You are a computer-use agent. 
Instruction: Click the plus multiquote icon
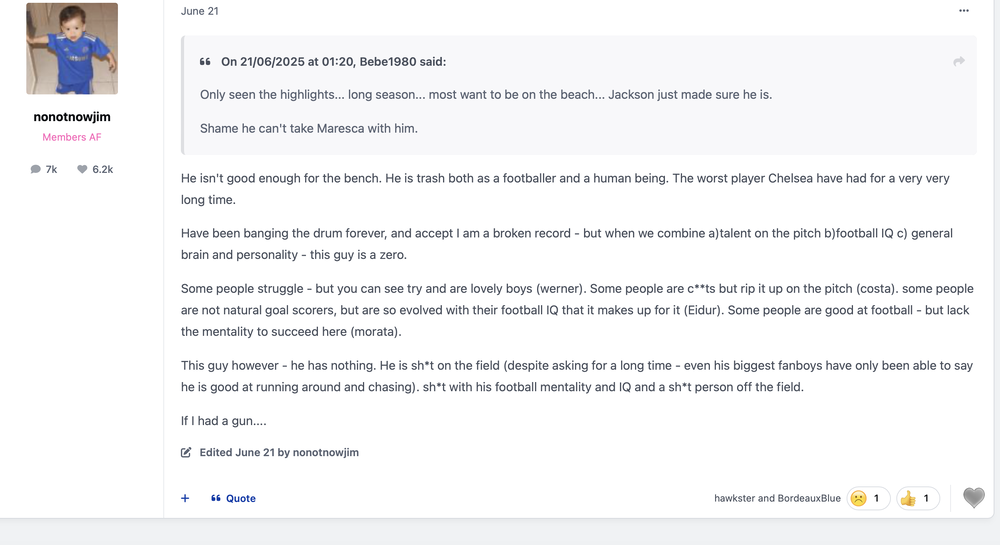point(185,498)
